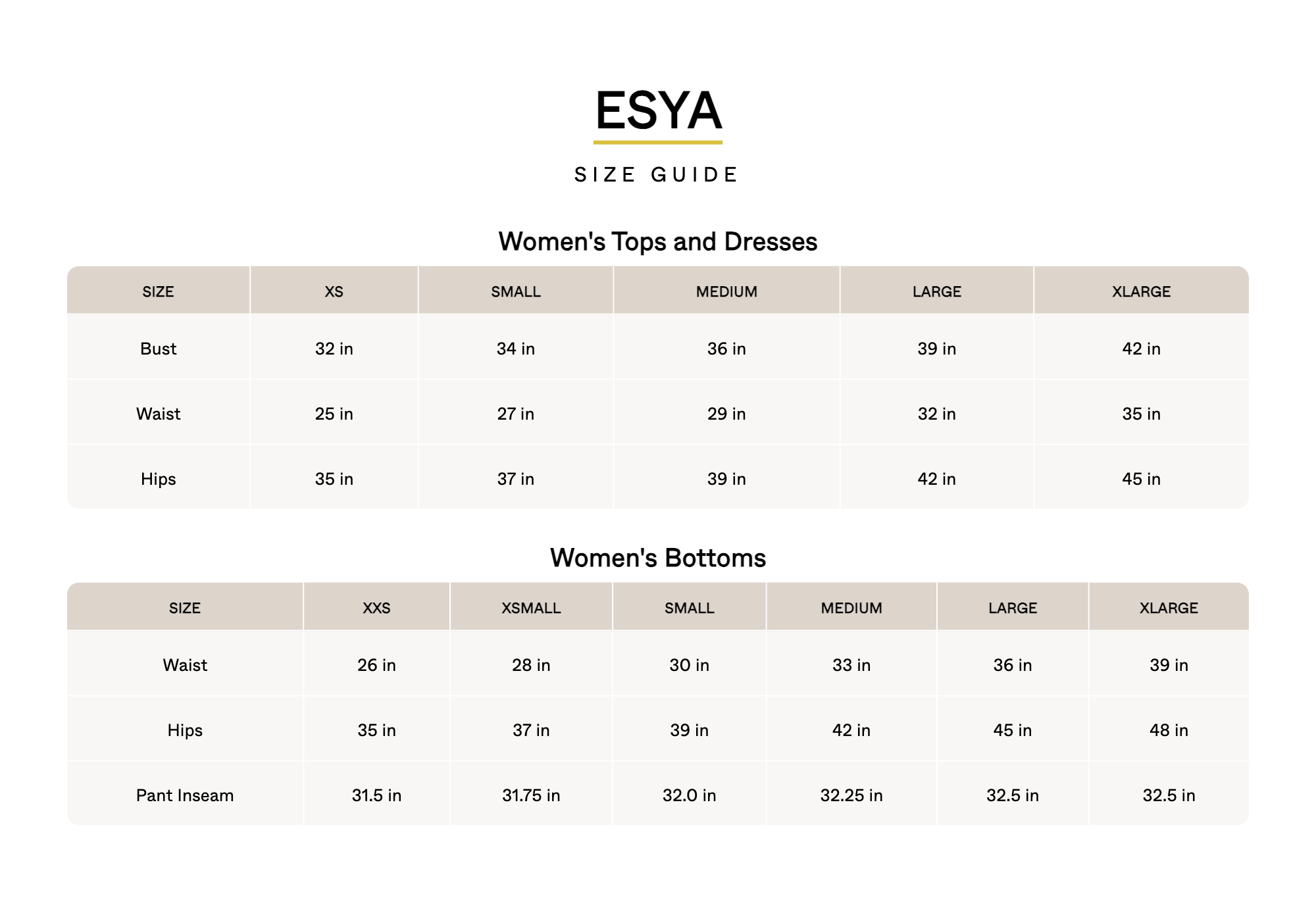Click the XXS column header in Bottoms table
This screenshot has height=913, width=1316.
click(376, 608)
